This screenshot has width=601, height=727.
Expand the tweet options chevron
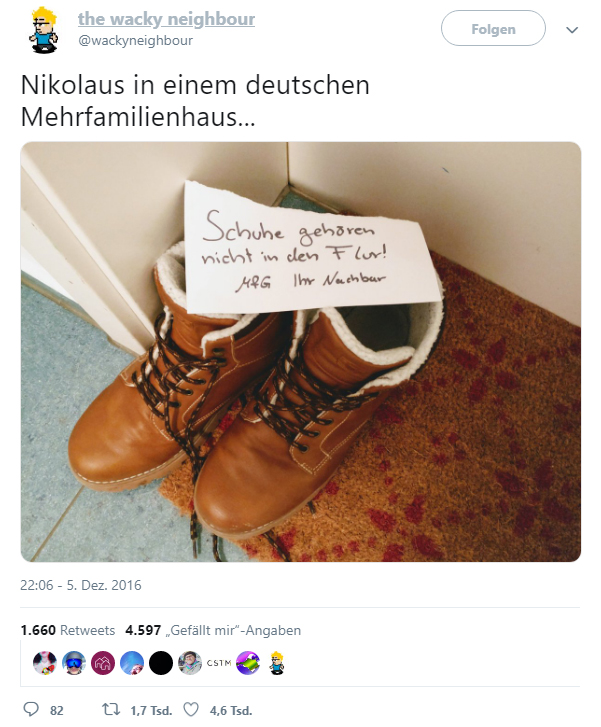point(572,30)
